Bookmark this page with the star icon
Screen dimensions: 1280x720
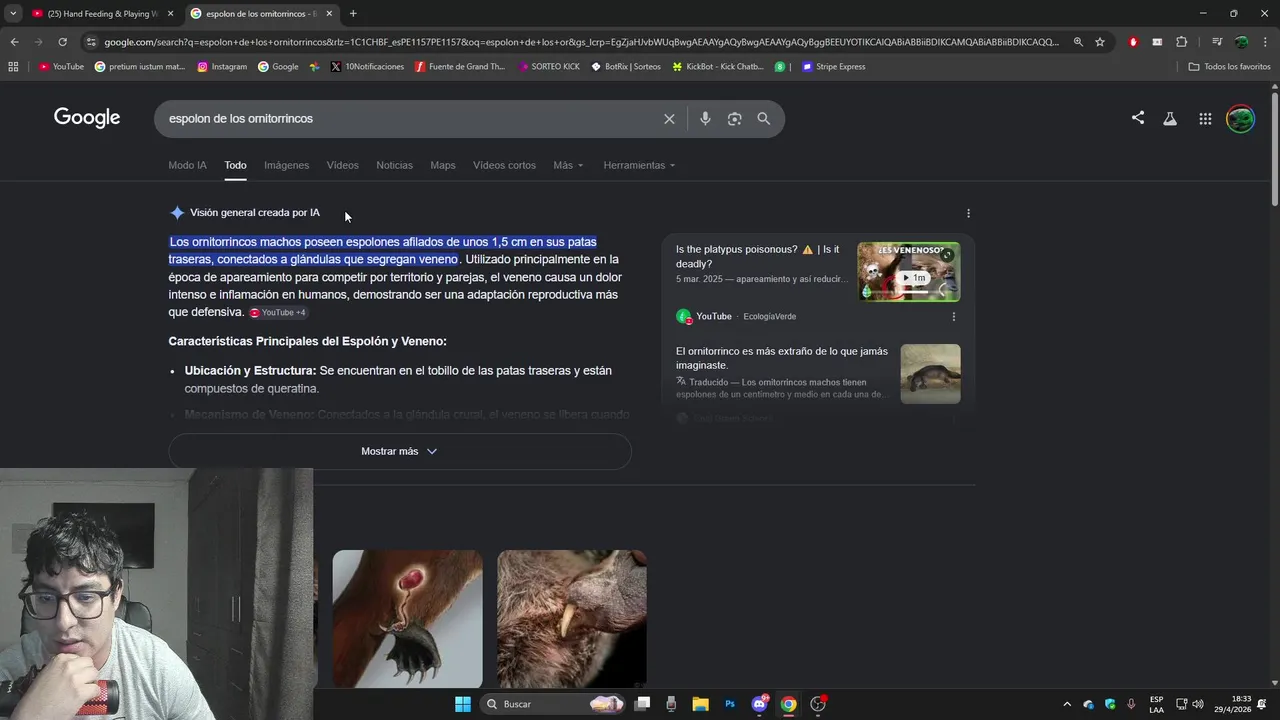pyautogui.click(x=1100, y=42)
